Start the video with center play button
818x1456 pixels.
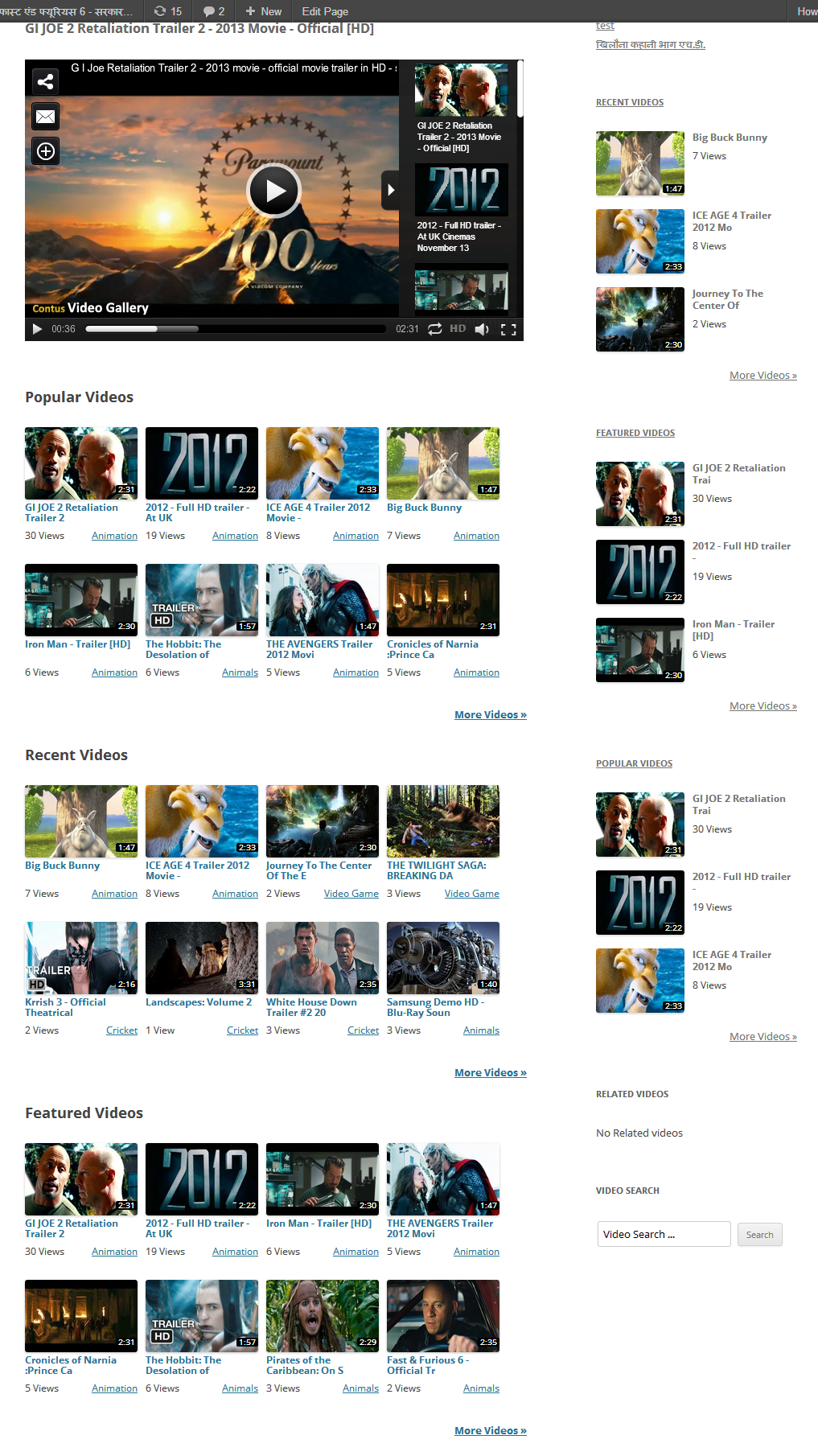tap(273, 191)
